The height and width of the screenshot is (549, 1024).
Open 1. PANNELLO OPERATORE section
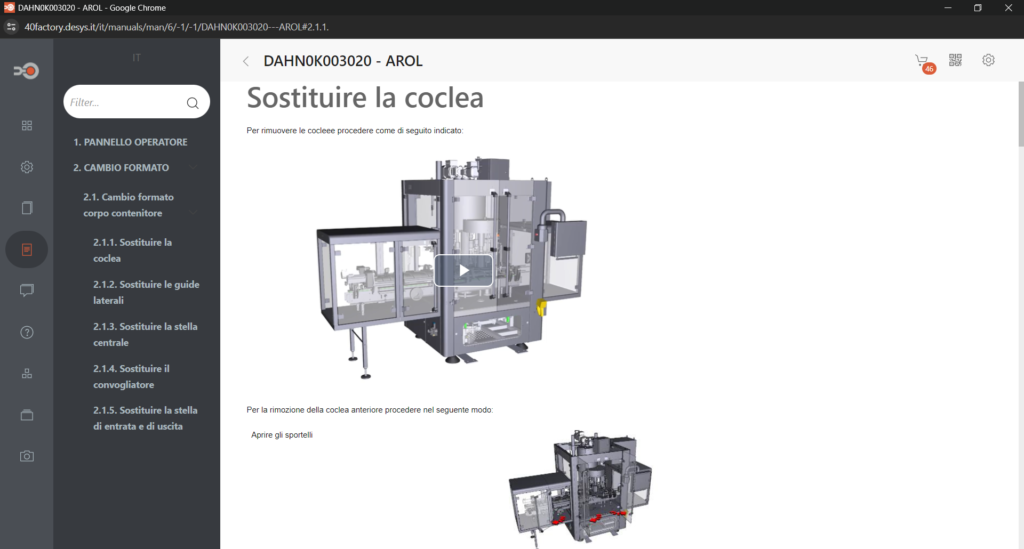130,142
